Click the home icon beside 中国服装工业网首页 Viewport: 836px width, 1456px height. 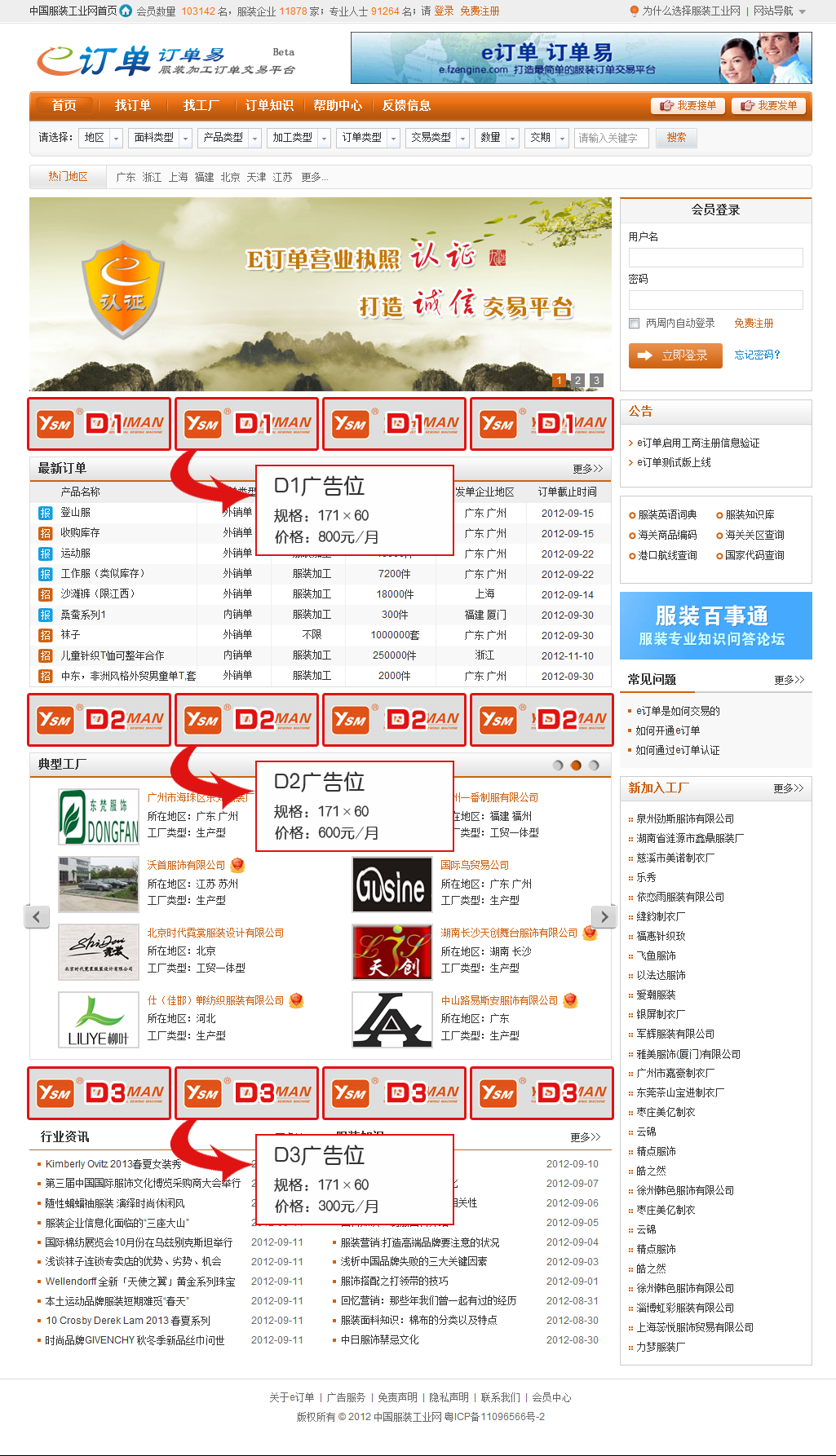(126, 11)
